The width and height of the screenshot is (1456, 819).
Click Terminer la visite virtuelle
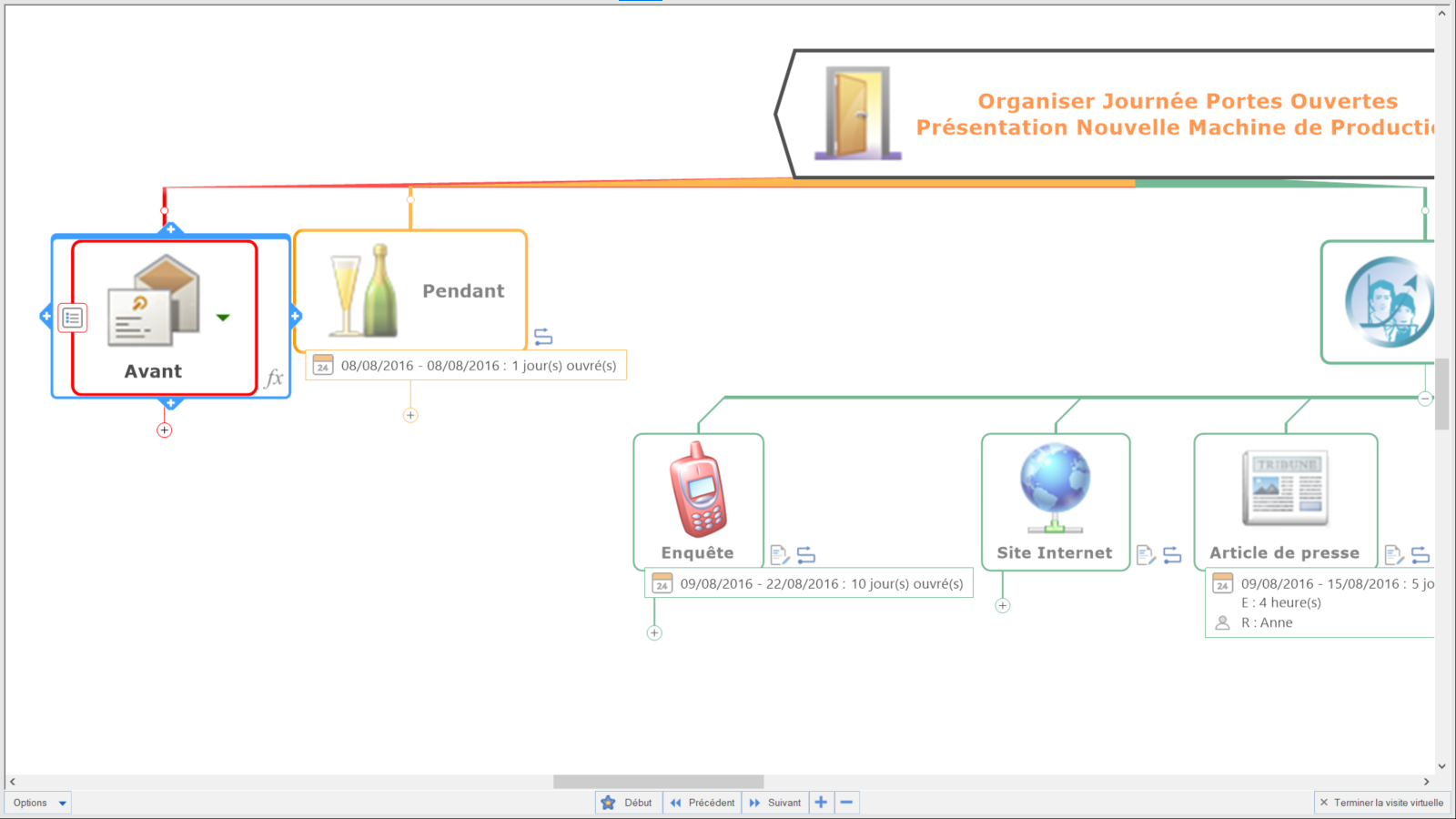(1381, 803)
